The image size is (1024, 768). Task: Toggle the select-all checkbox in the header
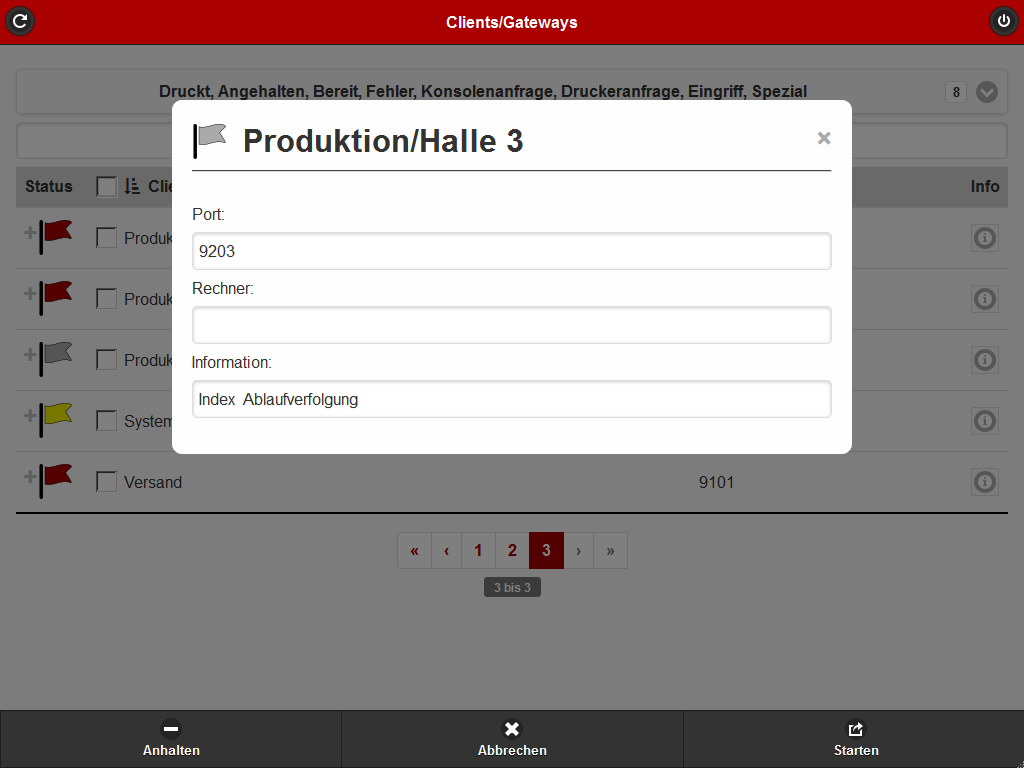point(106,186)
